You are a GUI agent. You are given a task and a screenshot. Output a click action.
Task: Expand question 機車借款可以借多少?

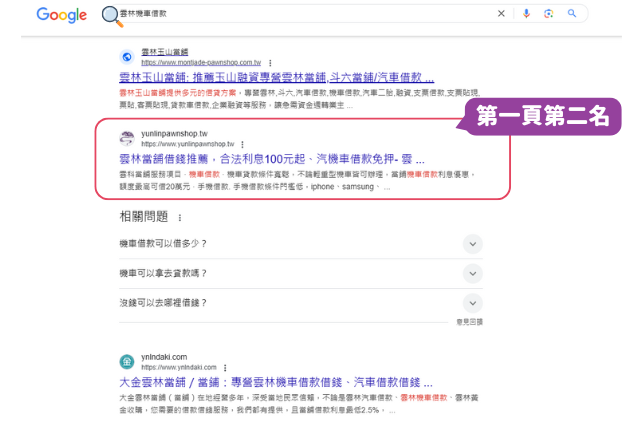[x=301, y=244]
